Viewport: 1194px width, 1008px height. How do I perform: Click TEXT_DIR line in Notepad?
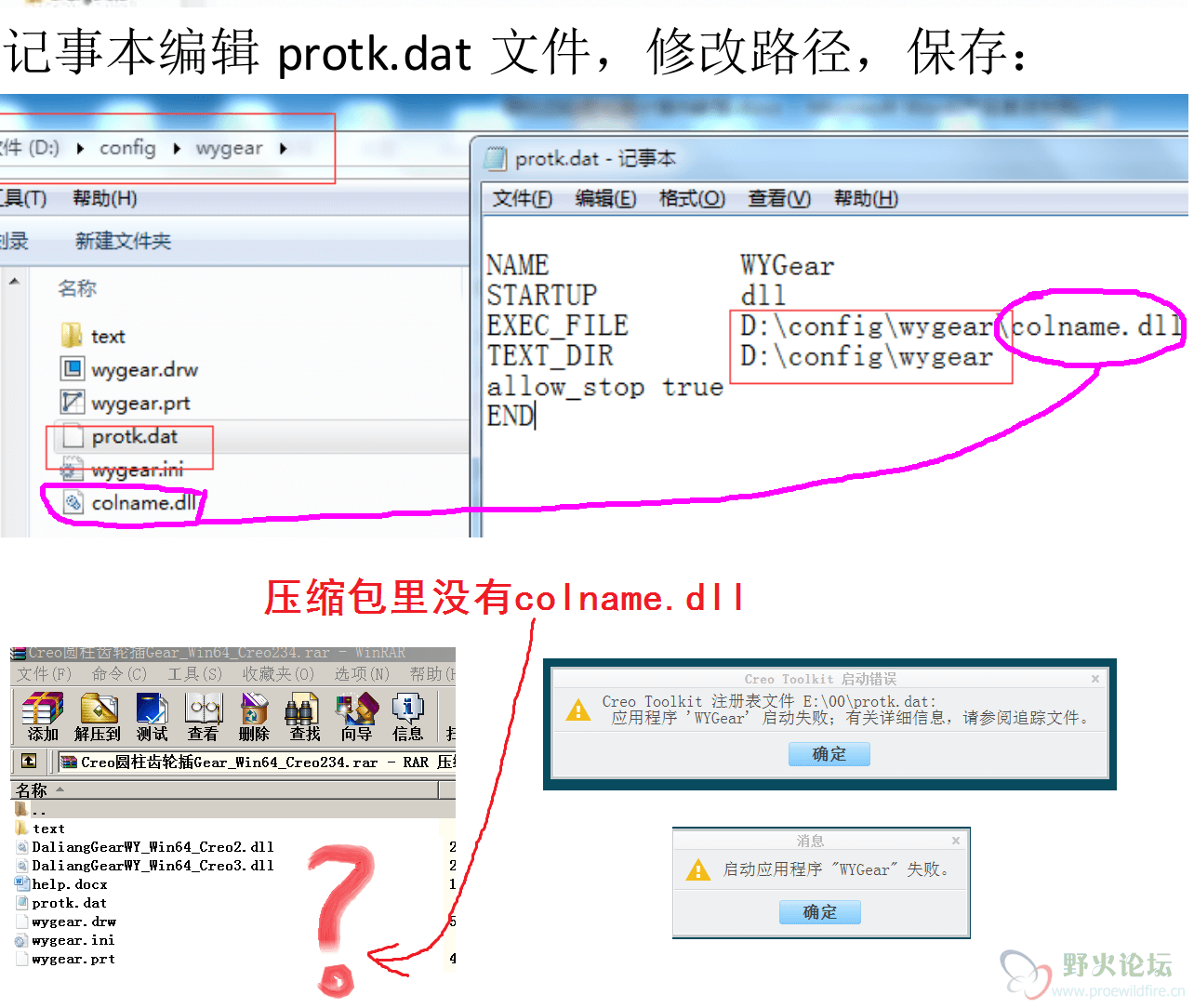(740, 356)
